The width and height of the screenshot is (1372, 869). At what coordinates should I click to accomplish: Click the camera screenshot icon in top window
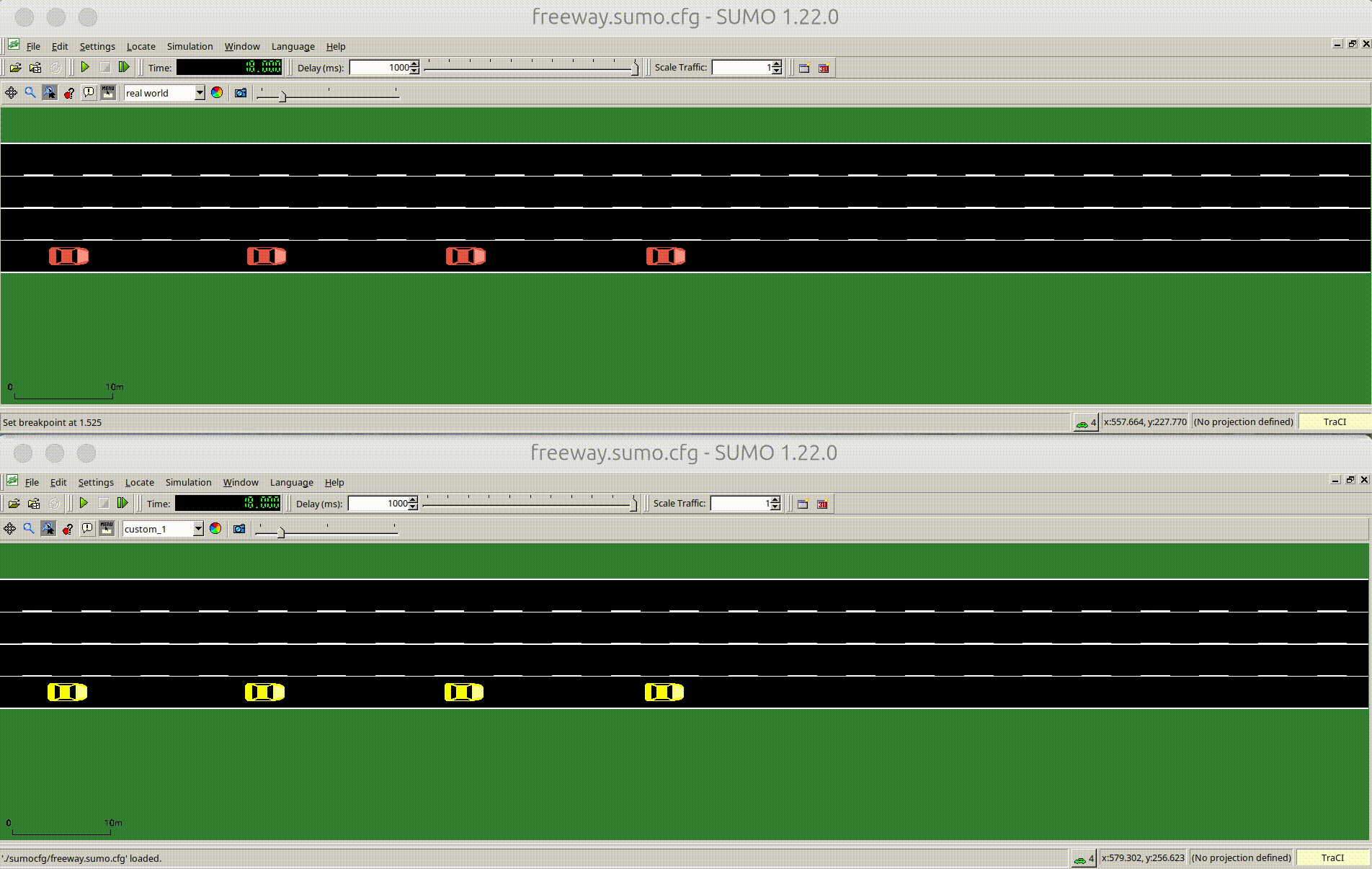coord(241,93)
